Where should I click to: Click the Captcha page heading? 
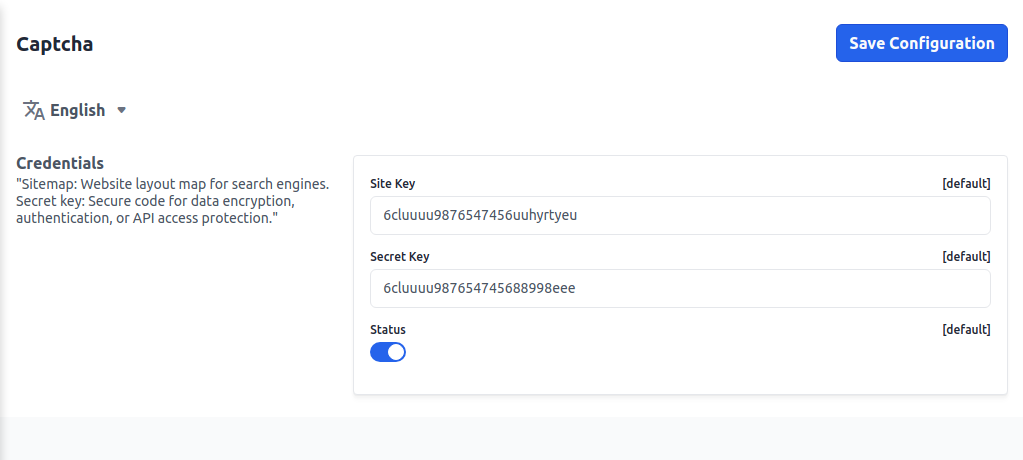[x=55, y=44]
